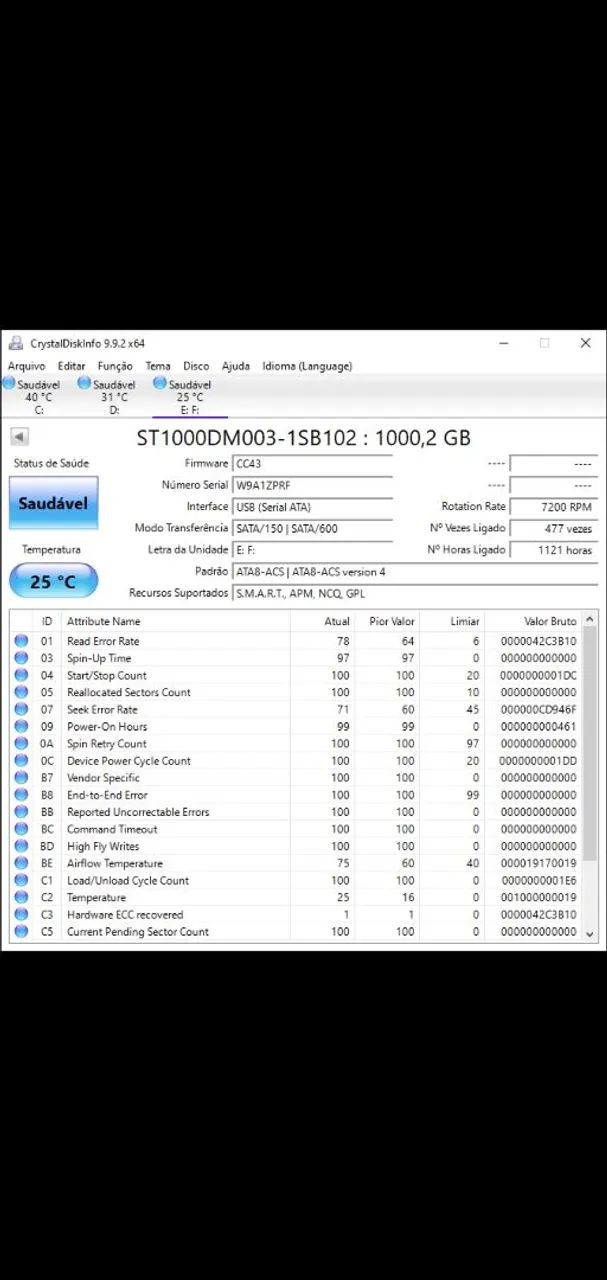The image size is (607, 1280).
Task: Click the Firmware field showing CC43
Action: [312, 464]
